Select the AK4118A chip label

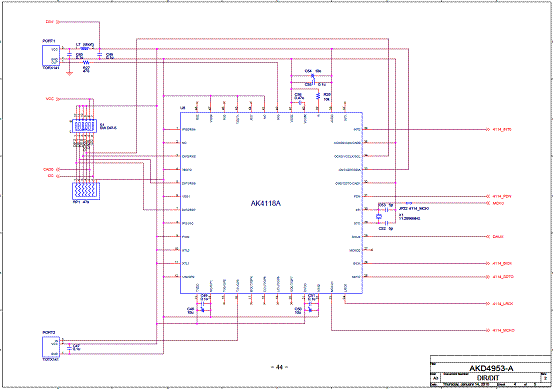pos(266,203)
